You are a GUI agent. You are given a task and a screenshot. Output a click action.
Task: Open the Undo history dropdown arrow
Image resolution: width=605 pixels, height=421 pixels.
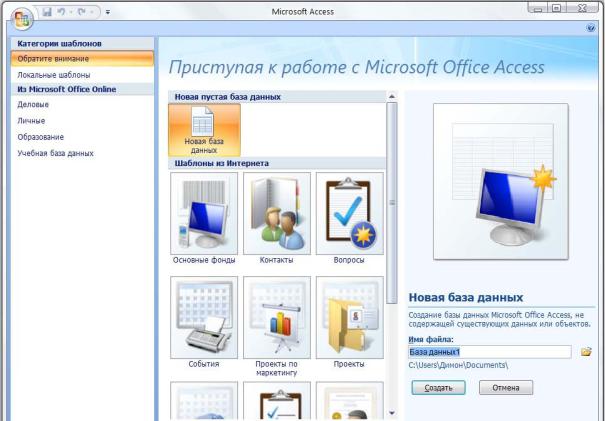coord(71,12)
